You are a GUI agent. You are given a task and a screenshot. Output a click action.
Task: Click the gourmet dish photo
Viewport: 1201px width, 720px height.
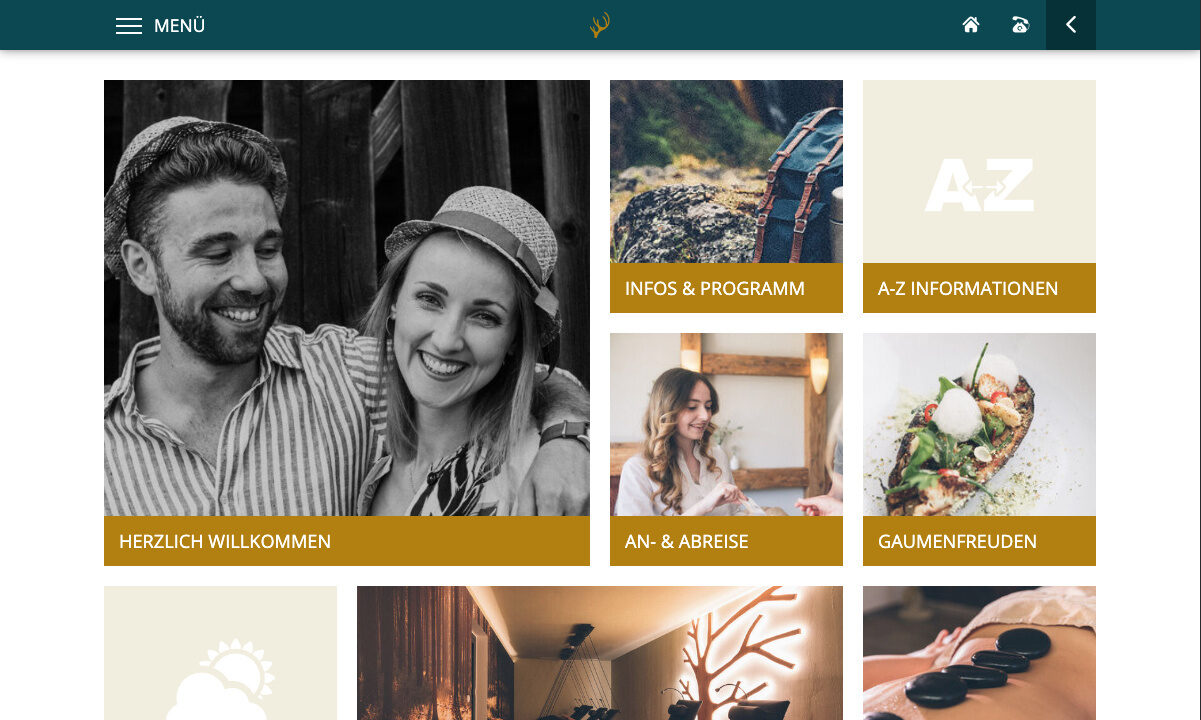click(x=979, y=425)
